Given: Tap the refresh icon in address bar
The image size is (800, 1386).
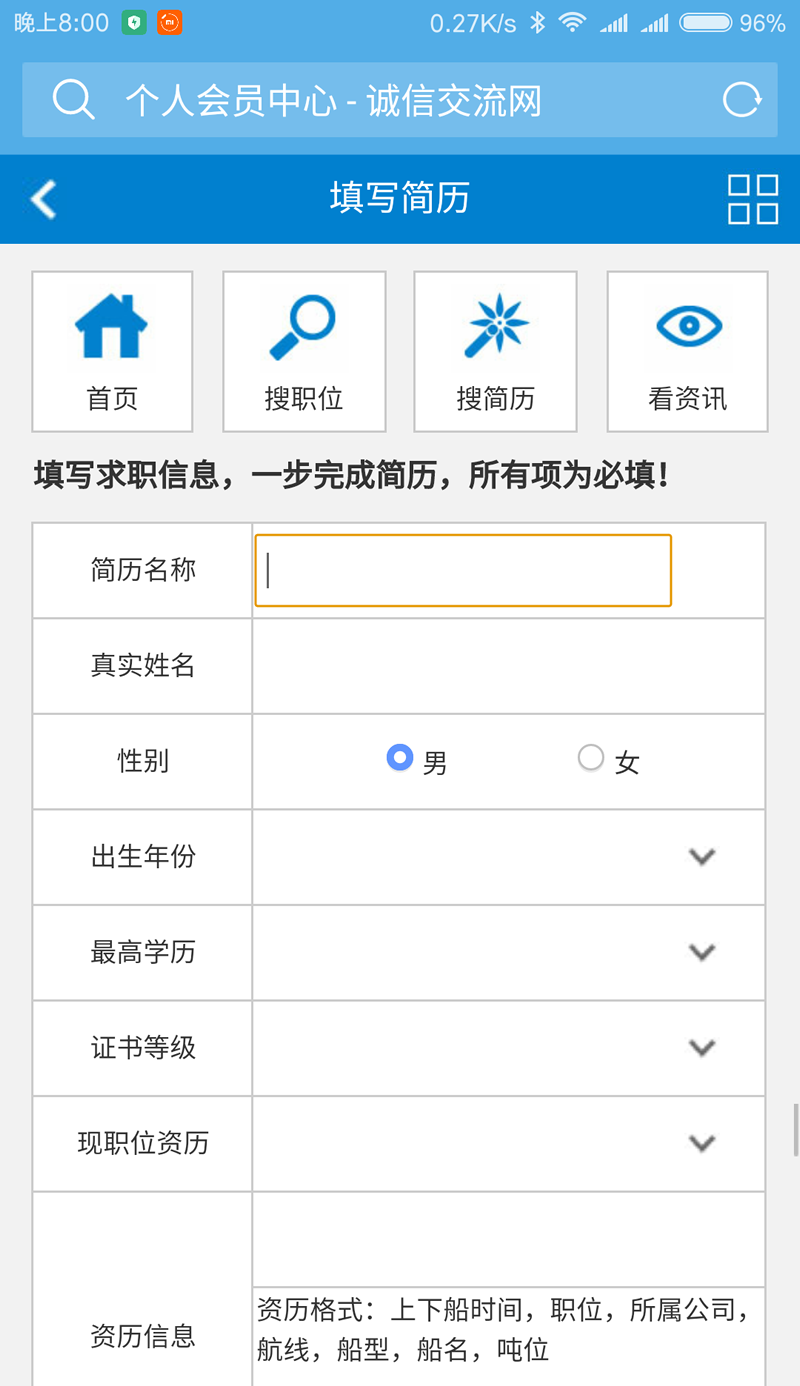Looking at the screenshot, I should tap(742, 100).
